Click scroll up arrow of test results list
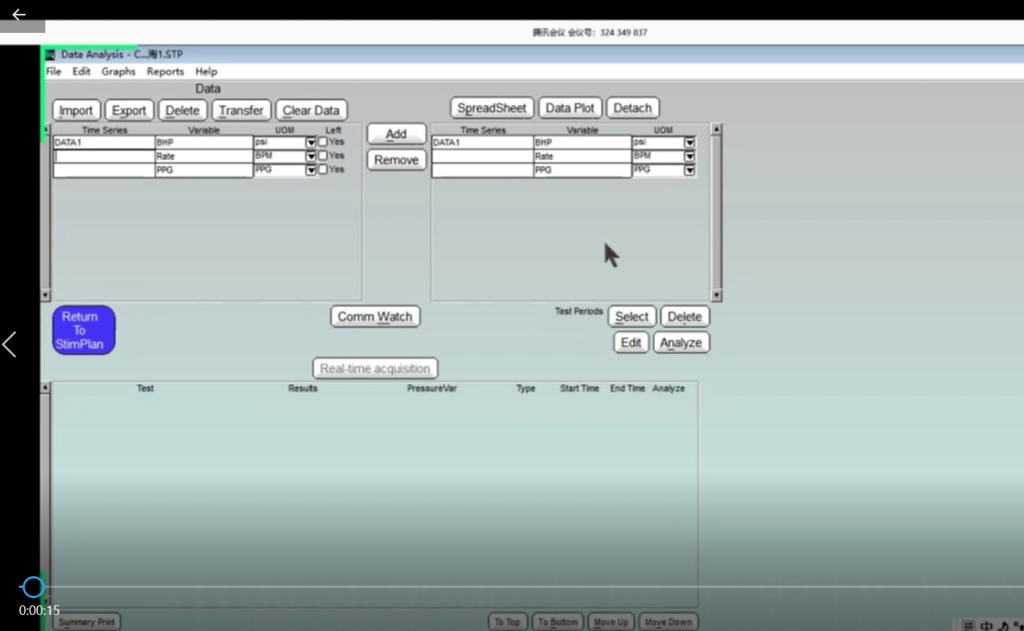 point(45,387)
